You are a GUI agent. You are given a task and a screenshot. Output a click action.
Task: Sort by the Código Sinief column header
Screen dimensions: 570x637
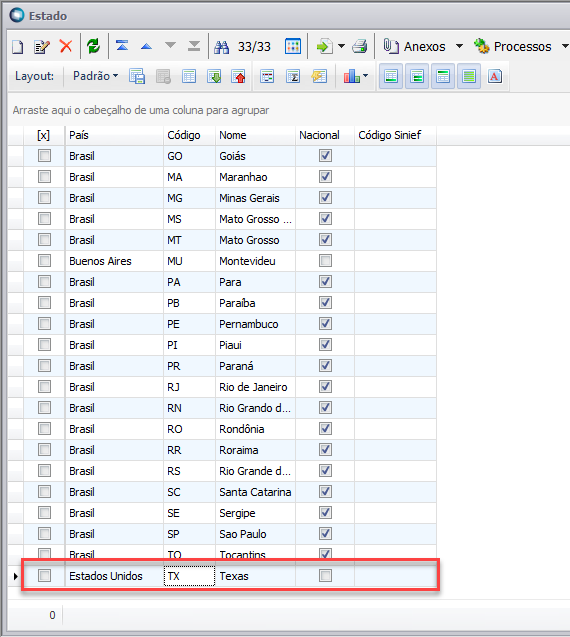click(x=395, y=135)
